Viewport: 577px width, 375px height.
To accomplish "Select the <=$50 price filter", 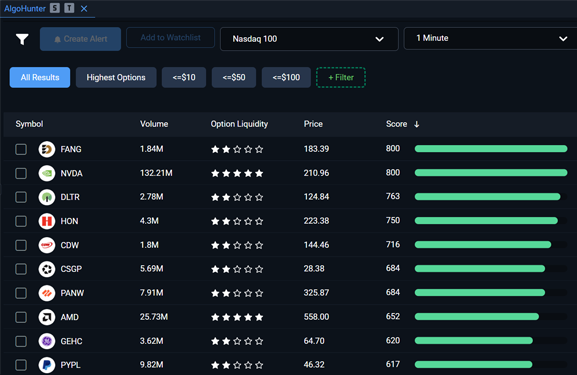I will (x=234, y=77).
